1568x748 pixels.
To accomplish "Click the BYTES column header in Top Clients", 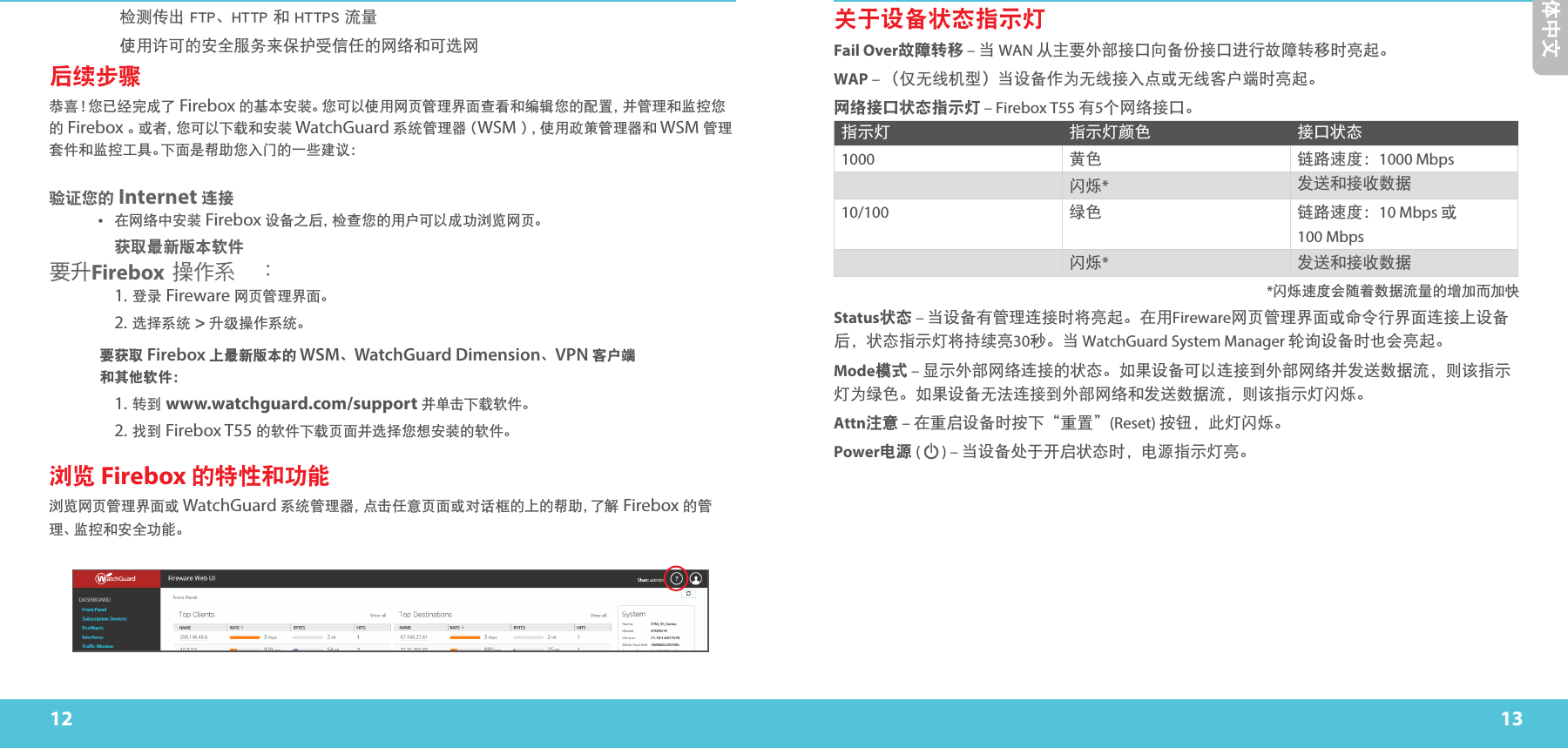I will 299,627.
